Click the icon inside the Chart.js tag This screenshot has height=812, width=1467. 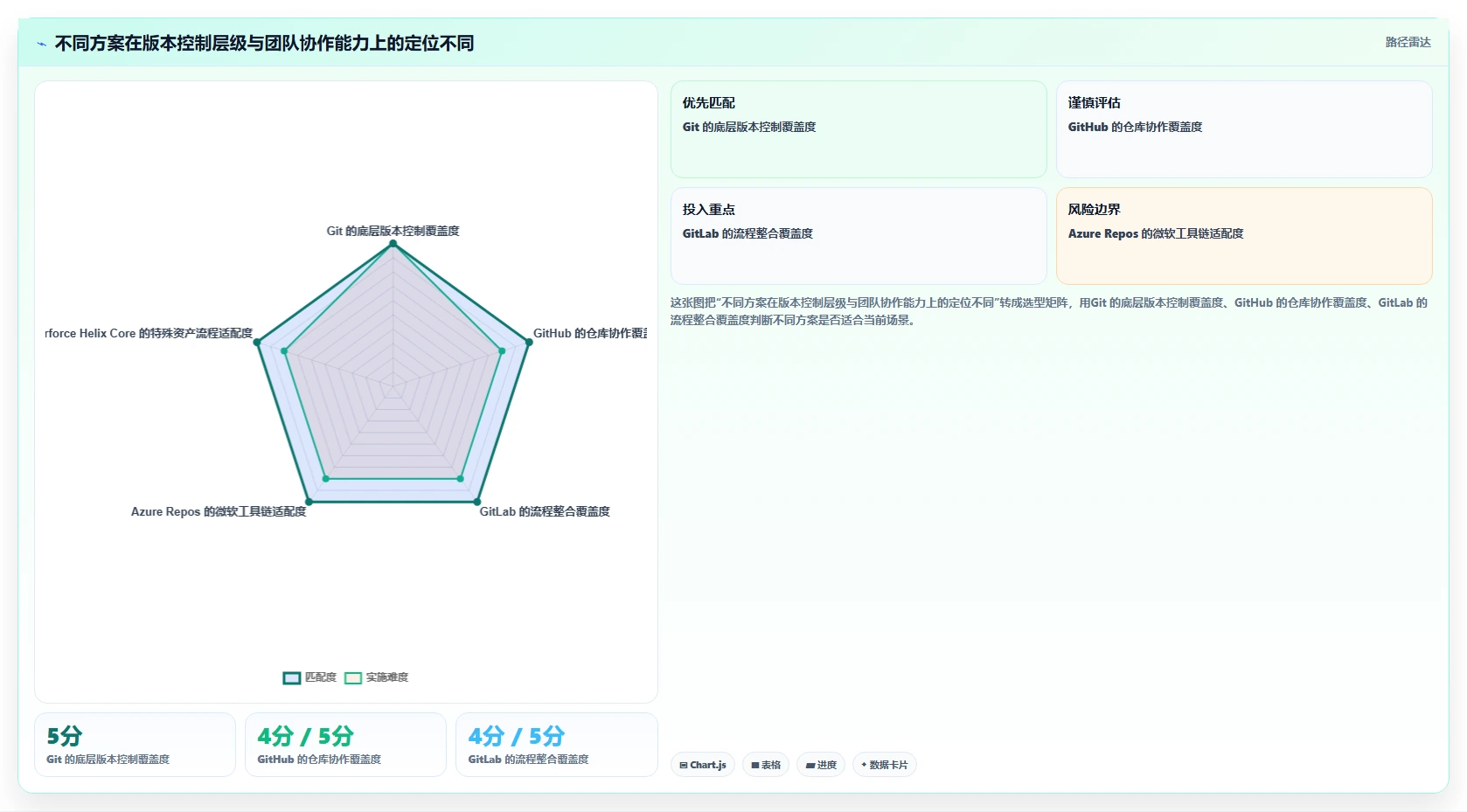click(684, 765)
